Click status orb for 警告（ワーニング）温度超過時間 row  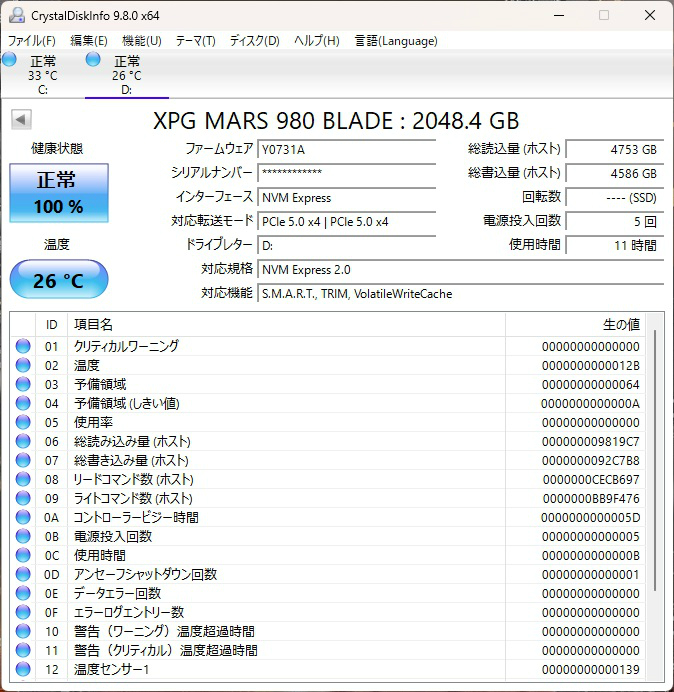[x=23, y=631]
